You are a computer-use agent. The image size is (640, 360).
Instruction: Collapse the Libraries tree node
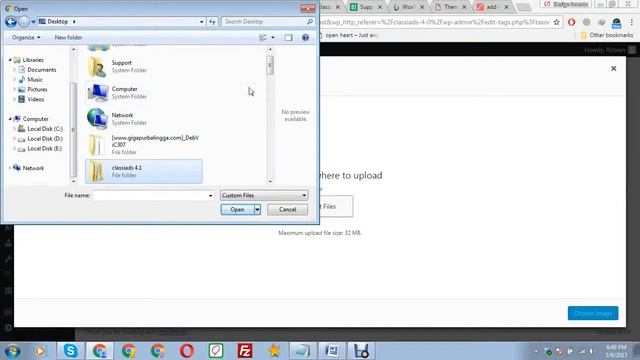(x=10, y=60)
